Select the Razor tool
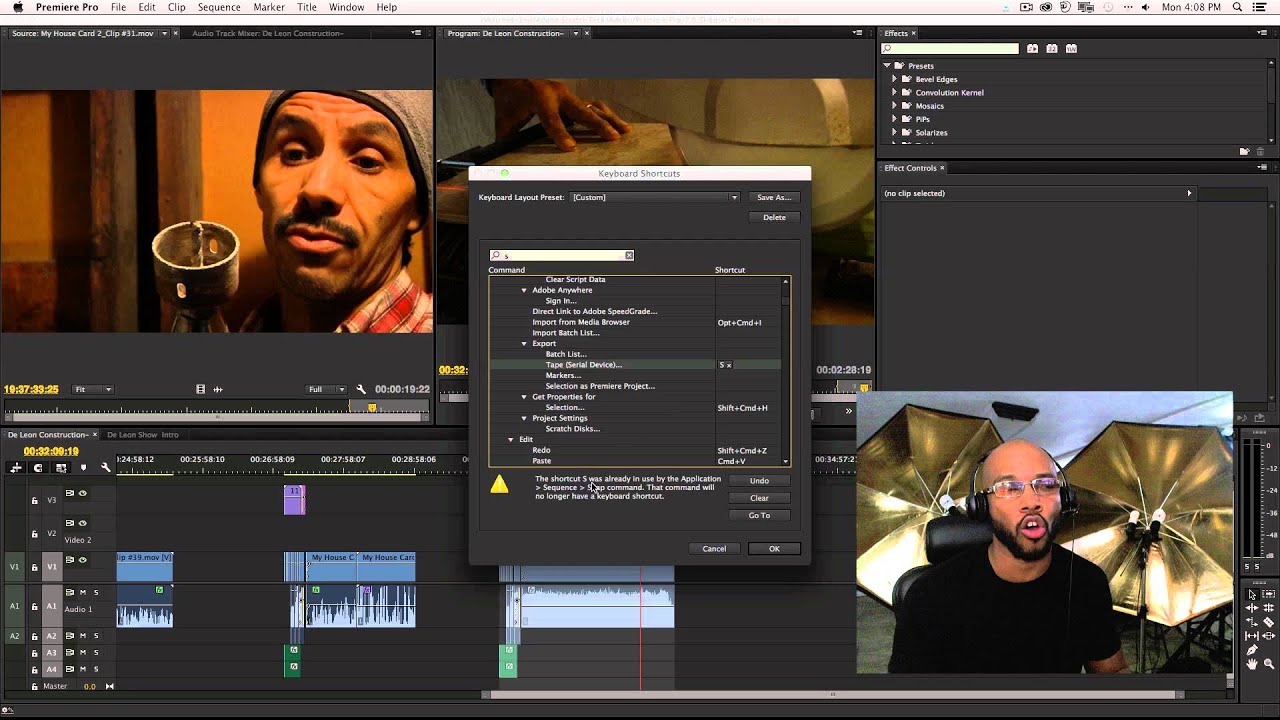This screenshot has width=1280, height=720. (x=1269, y=622)
